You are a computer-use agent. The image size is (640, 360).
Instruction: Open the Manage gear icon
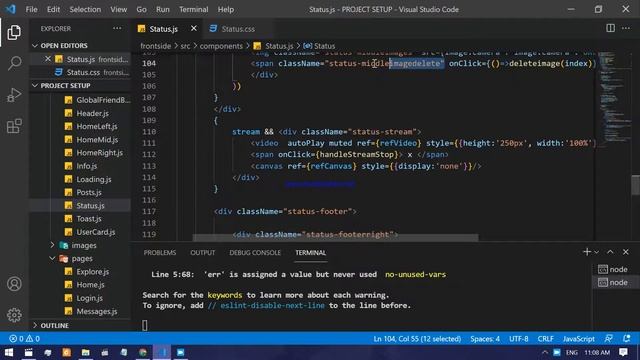(x=14, y=315)
